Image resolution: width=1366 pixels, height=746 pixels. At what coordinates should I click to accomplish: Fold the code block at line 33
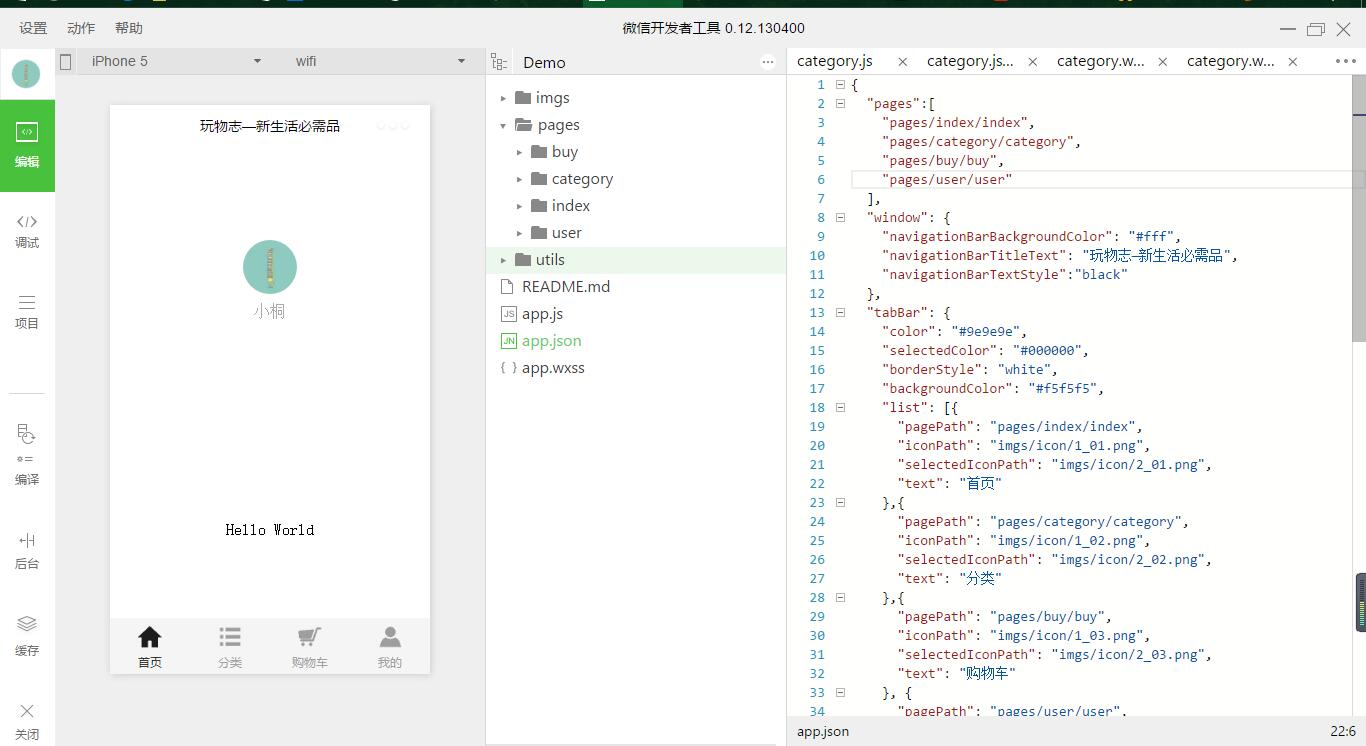point(840,692)
